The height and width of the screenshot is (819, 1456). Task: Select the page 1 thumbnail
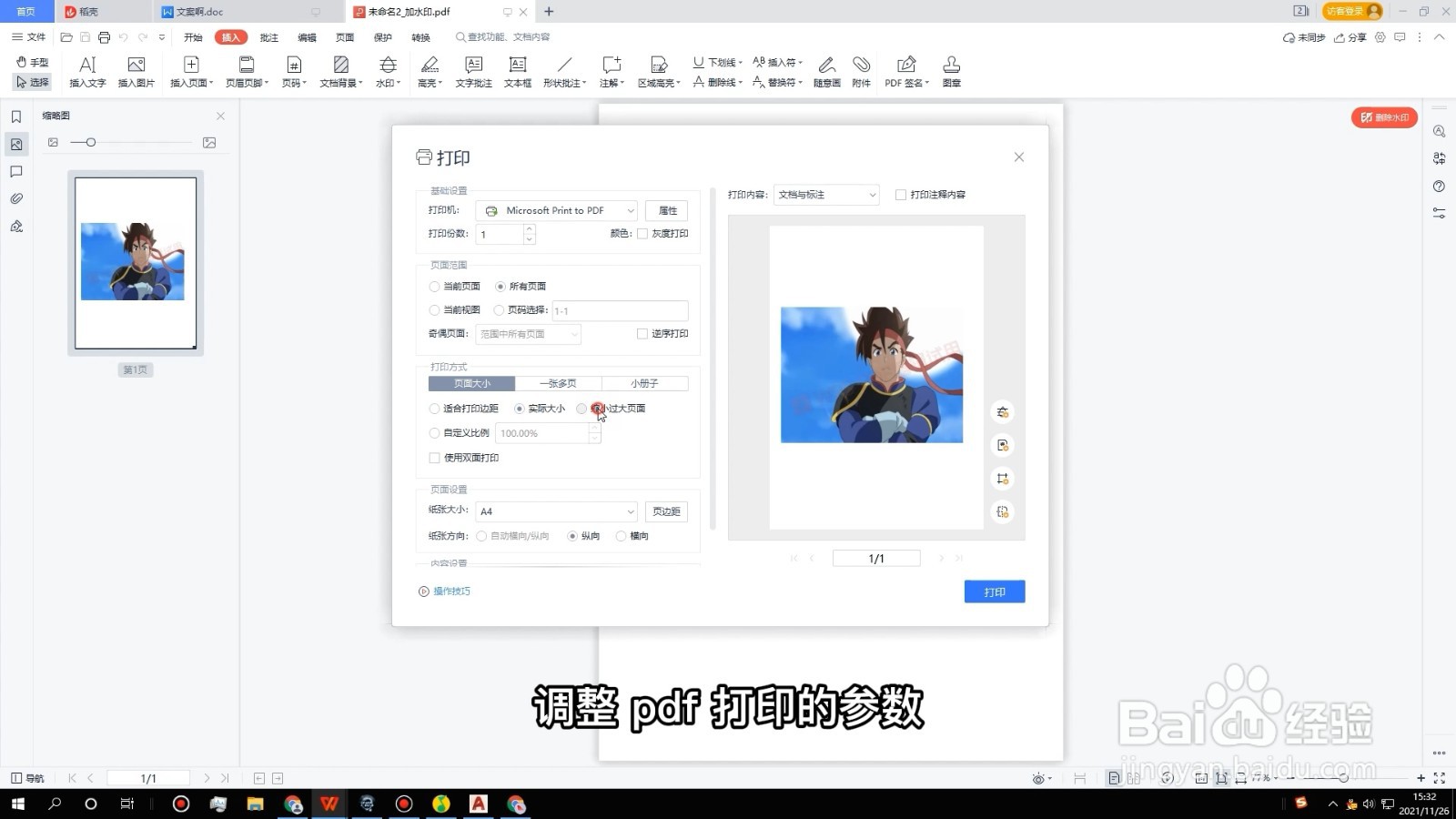(136, 263)
